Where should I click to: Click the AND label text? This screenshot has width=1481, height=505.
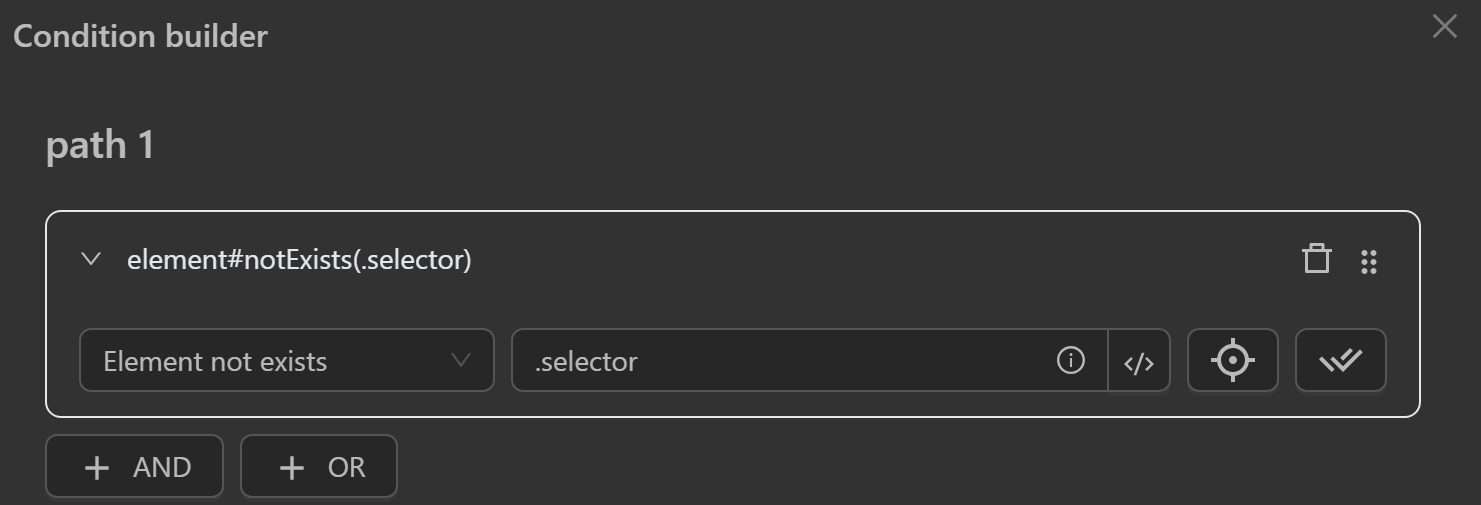click(x=162, y=467)
